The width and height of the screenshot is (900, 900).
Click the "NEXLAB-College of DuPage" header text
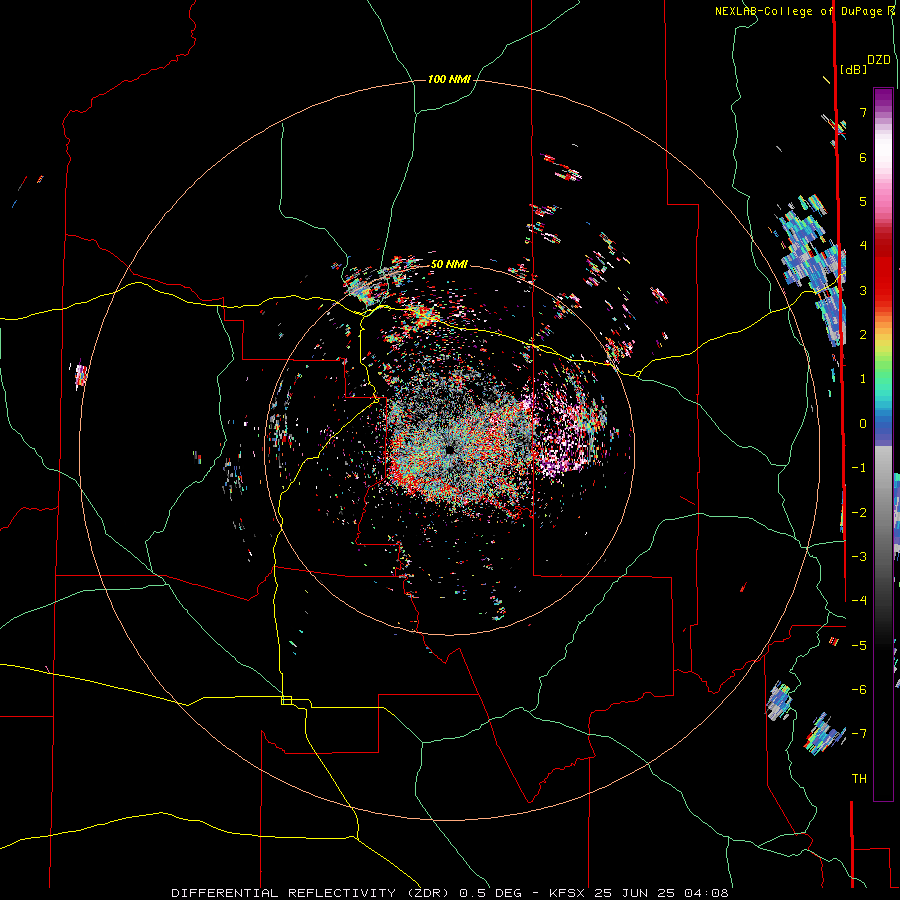click(798, 11)
